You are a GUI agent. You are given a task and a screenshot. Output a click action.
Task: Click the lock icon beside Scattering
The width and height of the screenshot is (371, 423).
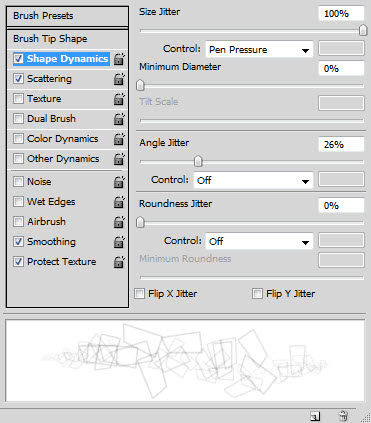pyautogui.click(x=119, y=79)
